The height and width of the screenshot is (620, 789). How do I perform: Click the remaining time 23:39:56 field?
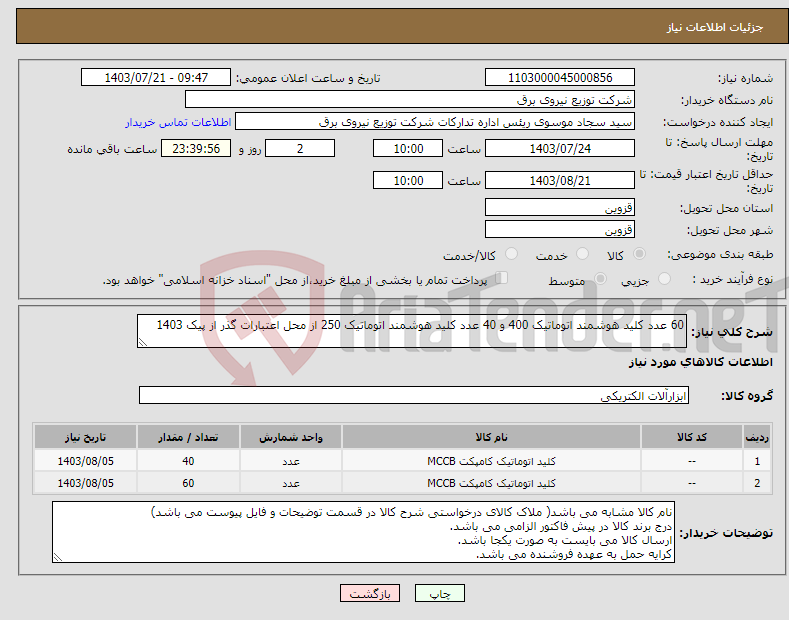[x=196, y=148]
